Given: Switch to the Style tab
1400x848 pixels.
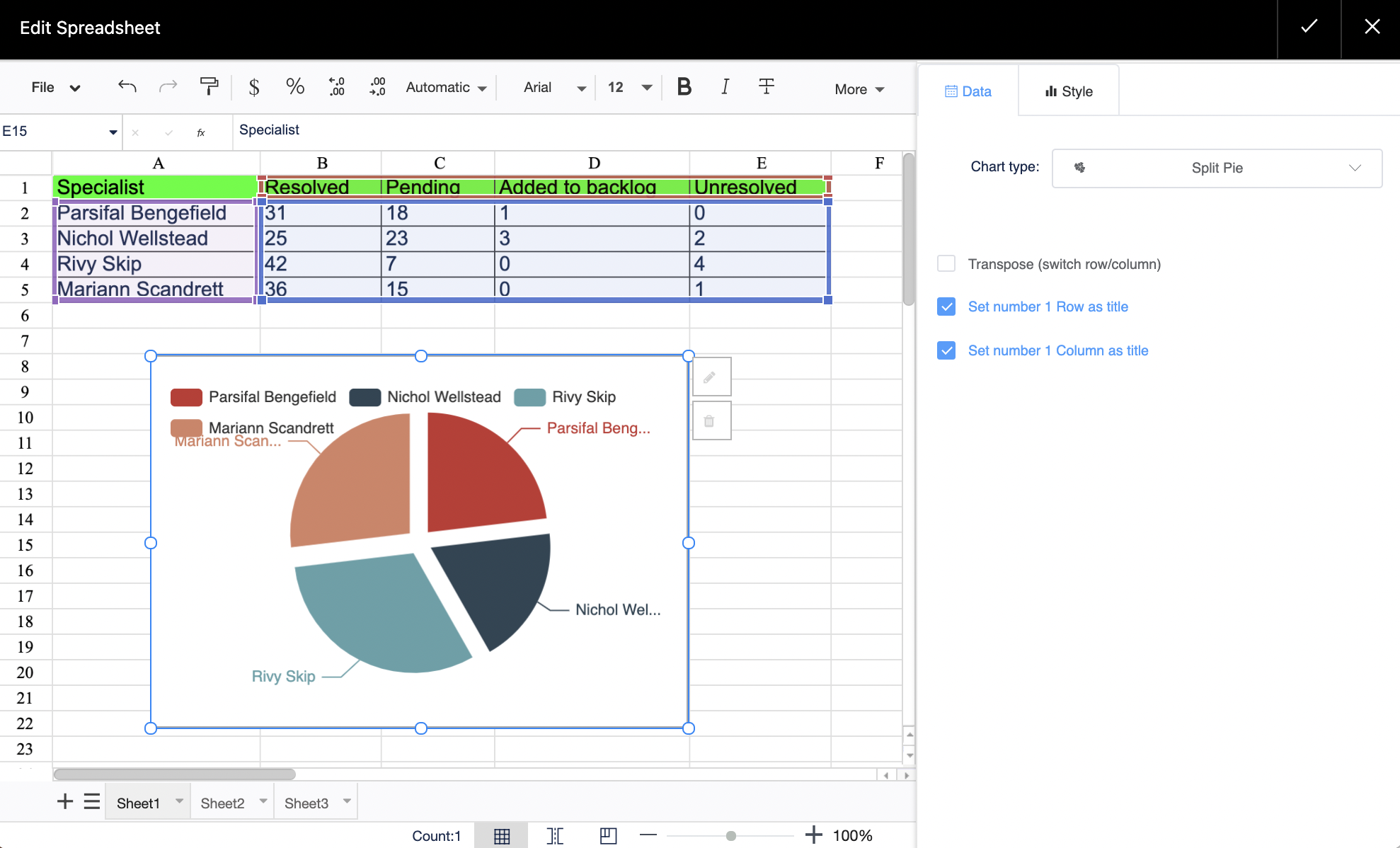Looking at the screenshot, I should coord(1069,91).
